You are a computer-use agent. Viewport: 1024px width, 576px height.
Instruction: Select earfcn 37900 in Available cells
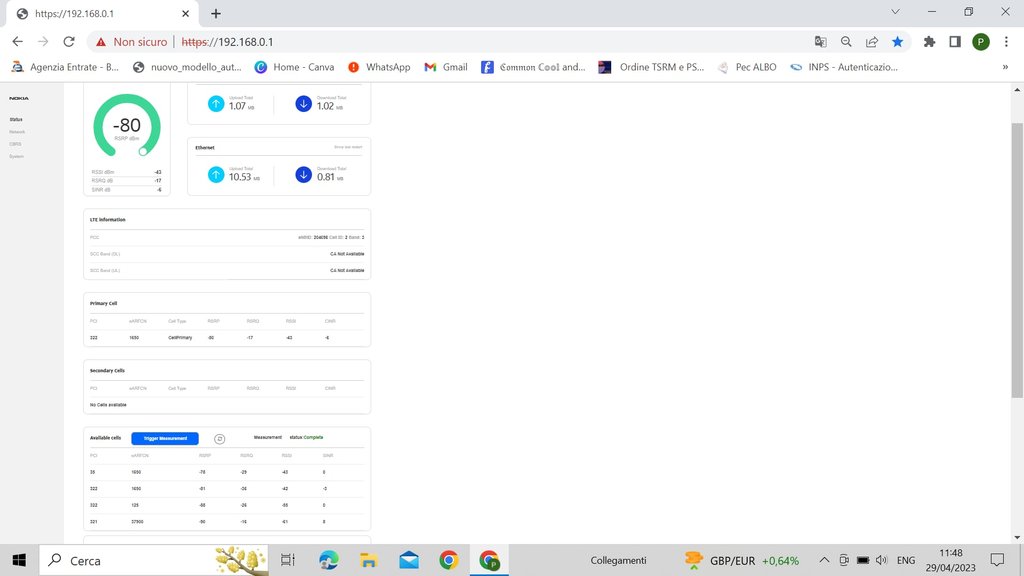pyautogui.click(x=137, y=522)
